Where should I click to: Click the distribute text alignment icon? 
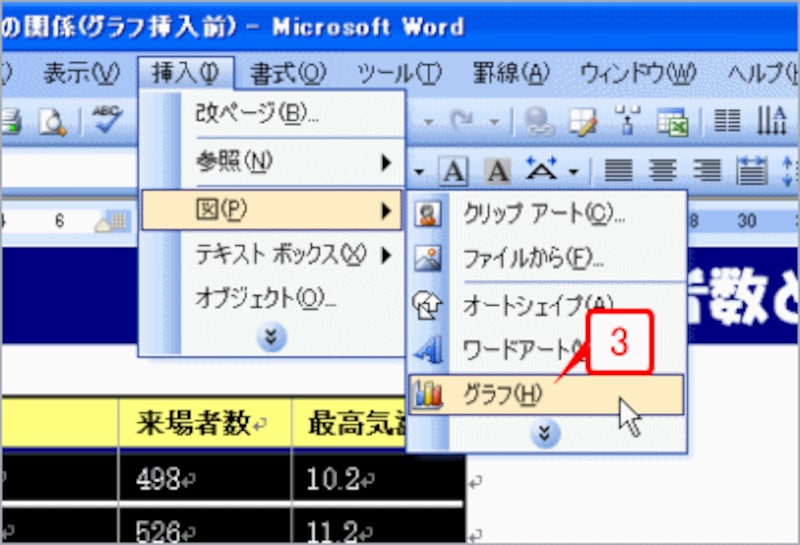pos(752,170)
